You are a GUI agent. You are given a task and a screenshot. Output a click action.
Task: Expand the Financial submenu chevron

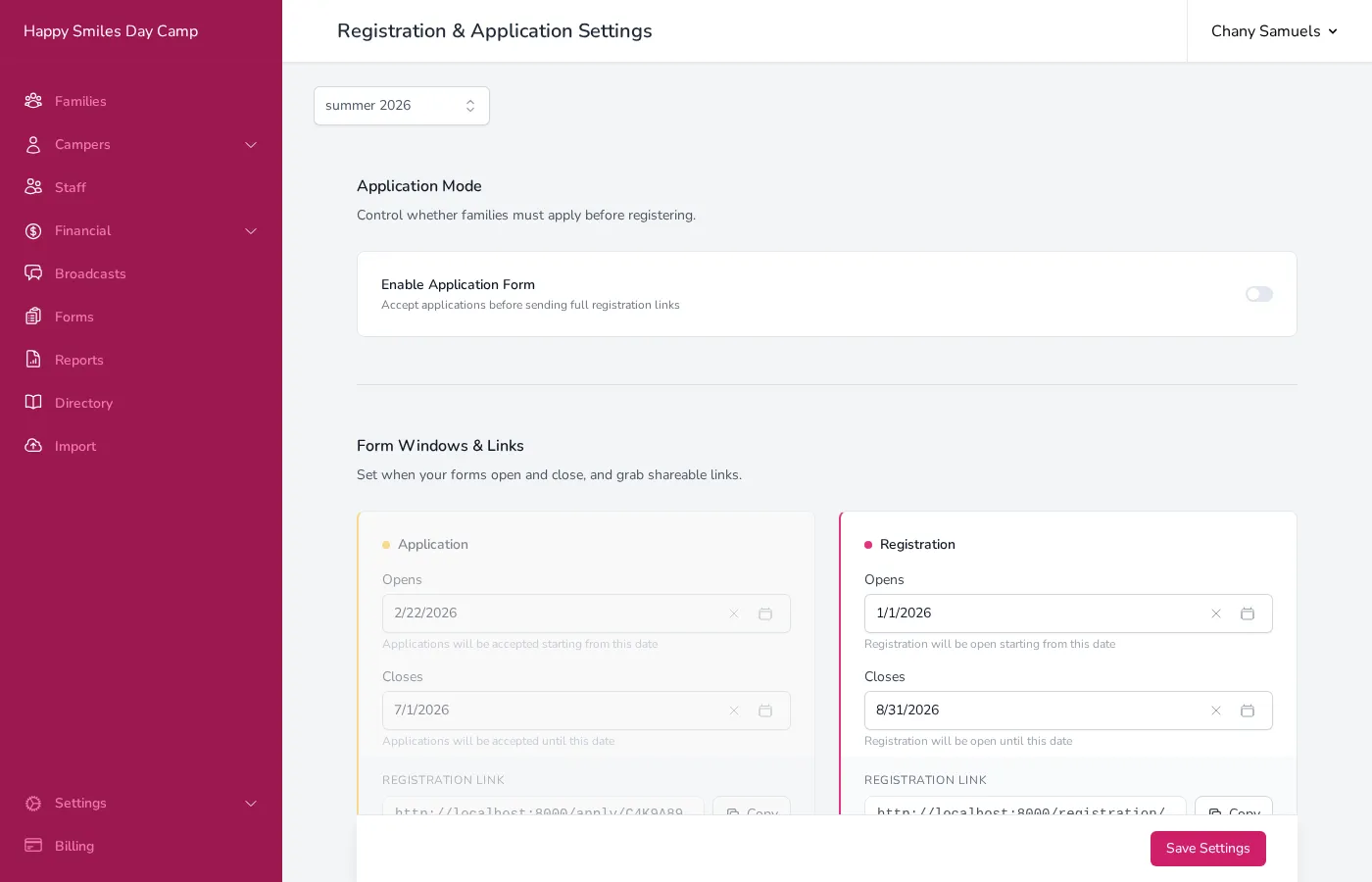[x=251, y=231]
